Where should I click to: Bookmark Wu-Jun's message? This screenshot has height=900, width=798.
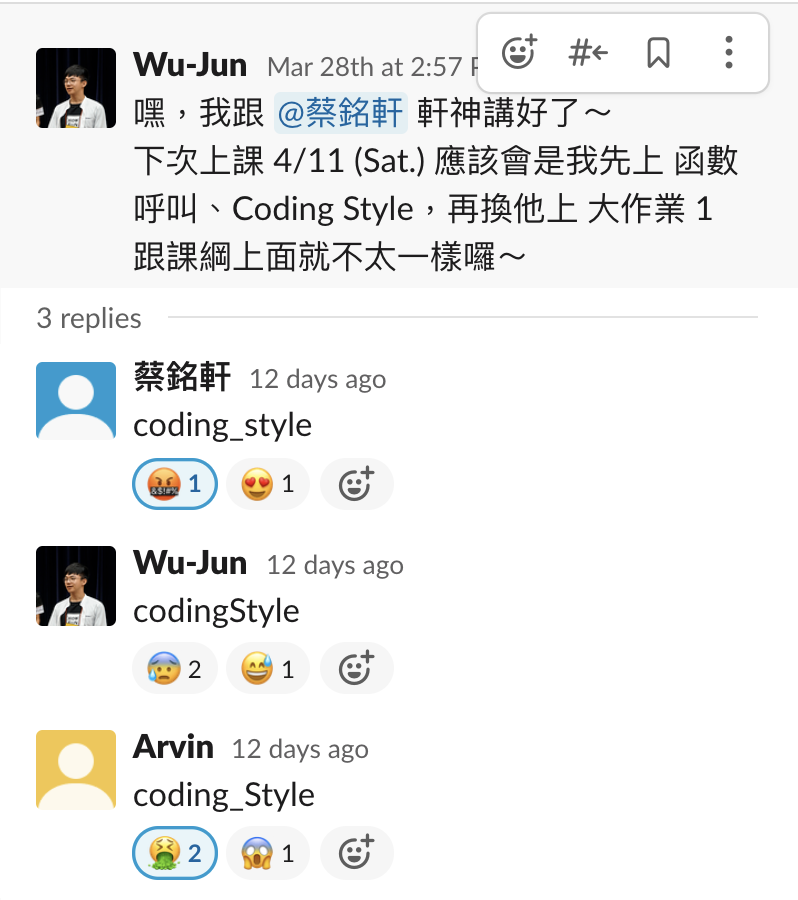(658, 52)
